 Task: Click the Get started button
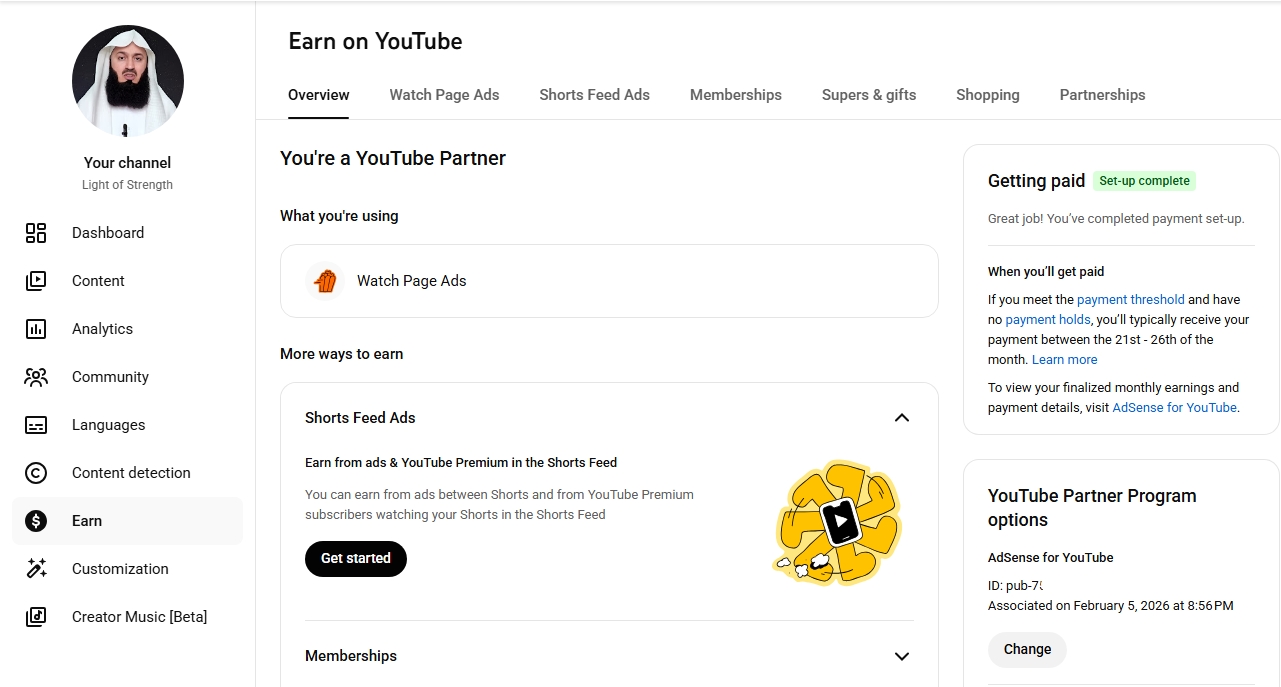pos(356,559)
